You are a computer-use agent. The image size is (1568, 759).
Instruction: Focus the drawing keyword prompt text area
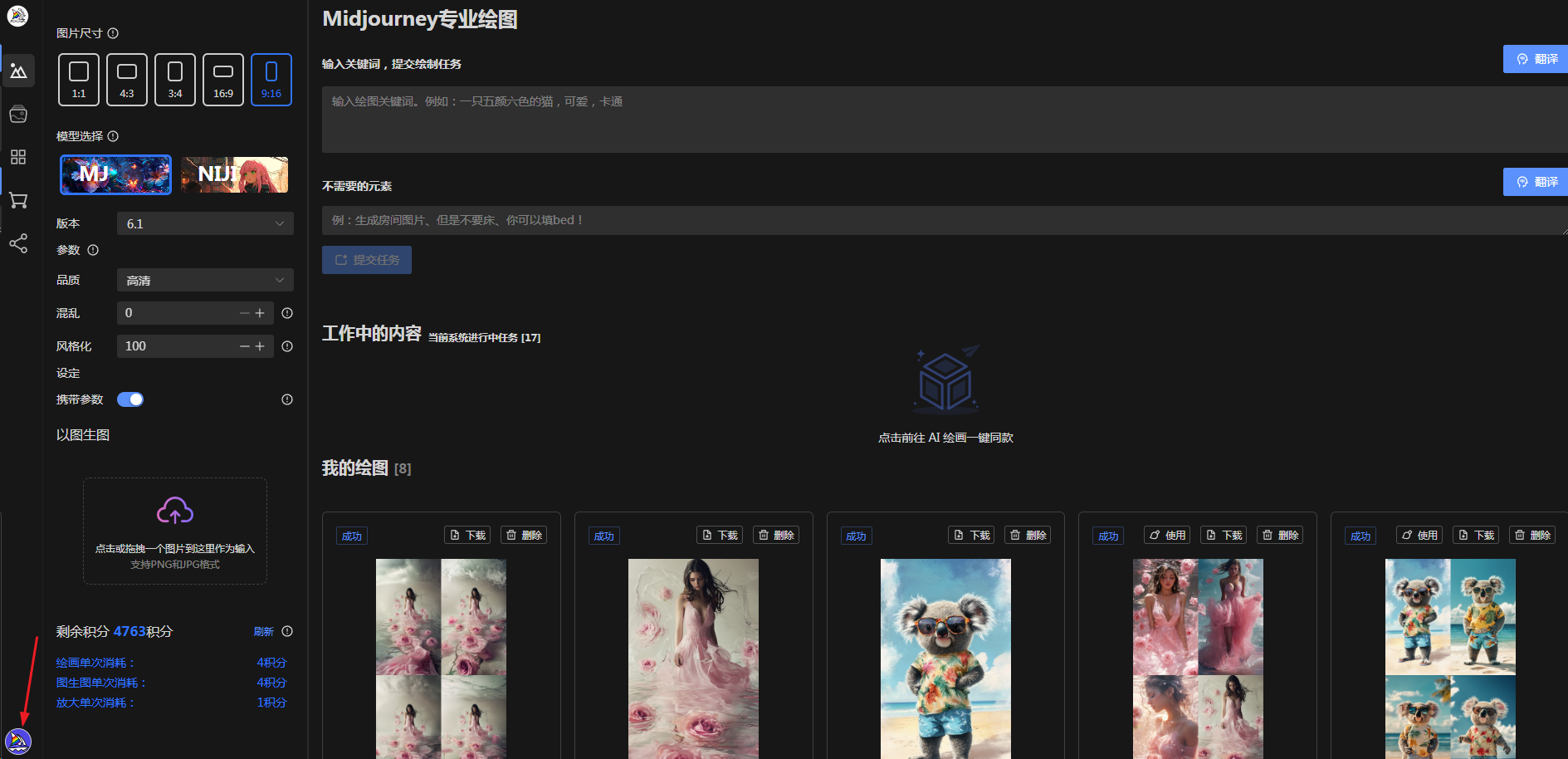coord(945,120)
